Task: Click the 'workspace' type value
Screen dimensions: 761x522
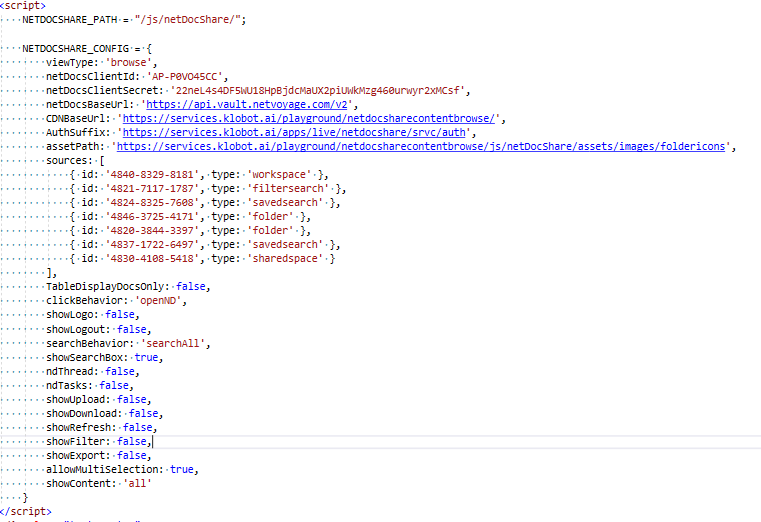Action: (279, 175)
